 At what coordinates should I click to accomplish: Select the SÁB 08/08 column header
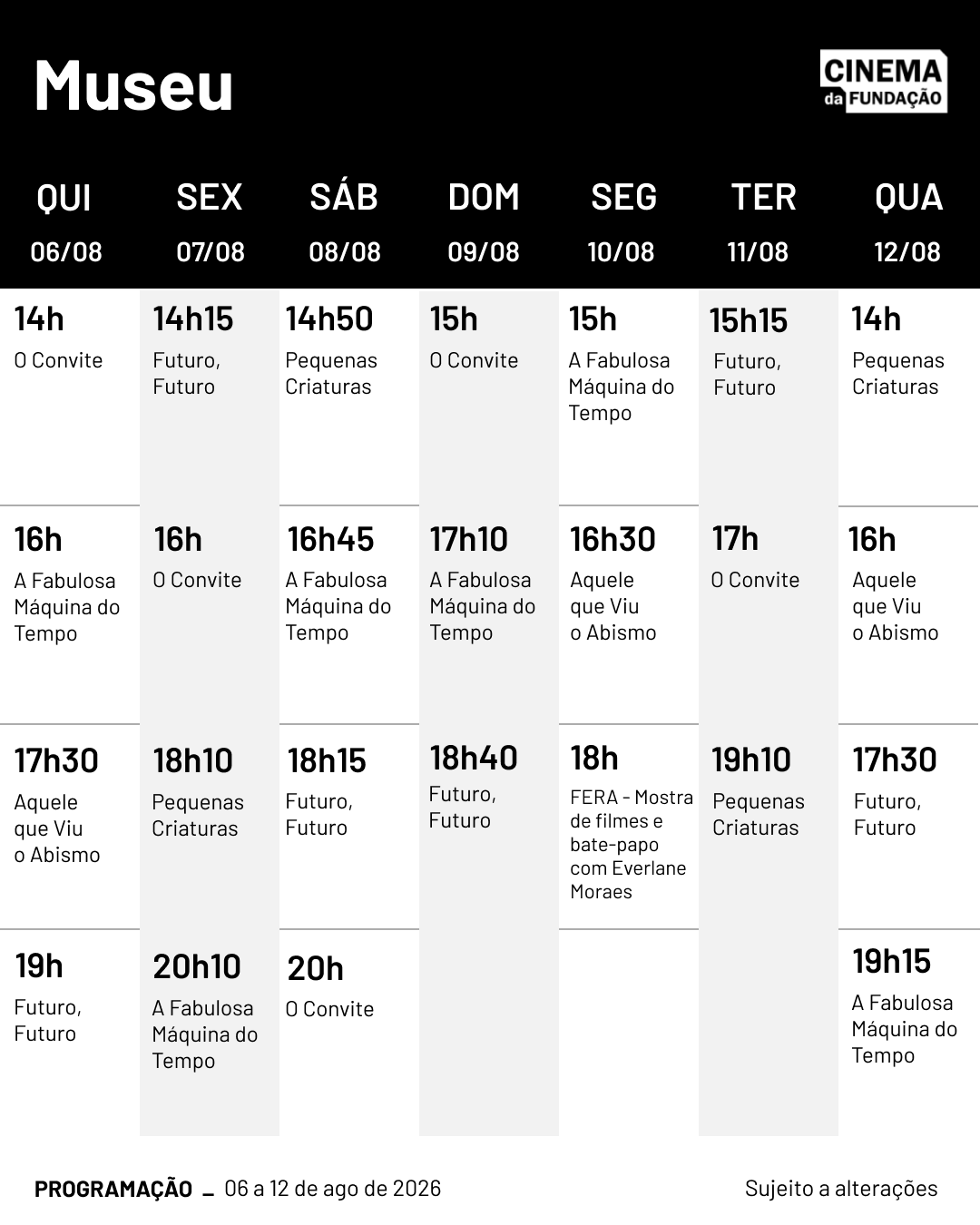tap(344, 222)
